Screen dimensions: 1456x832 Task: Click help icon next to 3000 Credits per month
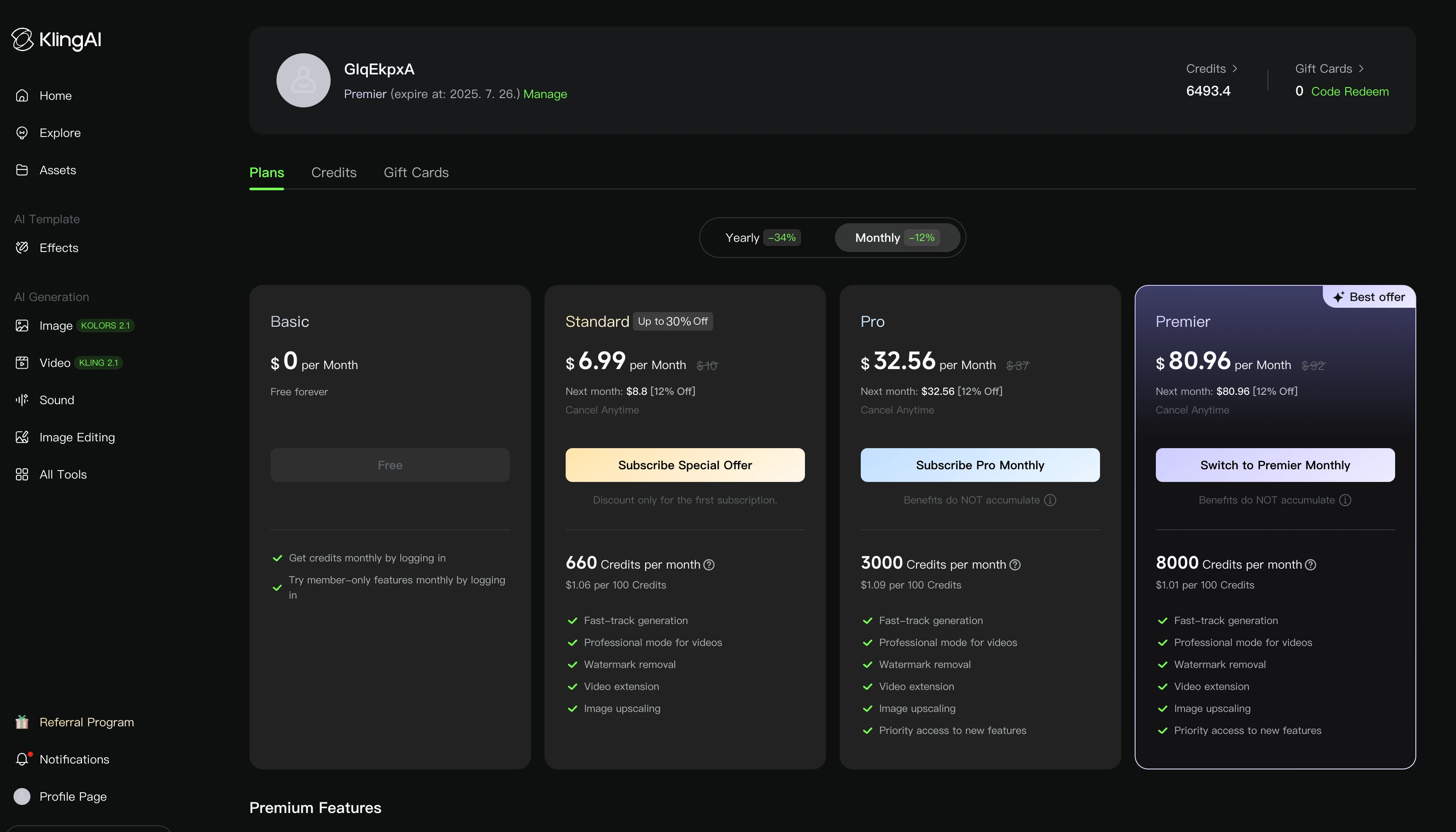tap(1015, 564)
